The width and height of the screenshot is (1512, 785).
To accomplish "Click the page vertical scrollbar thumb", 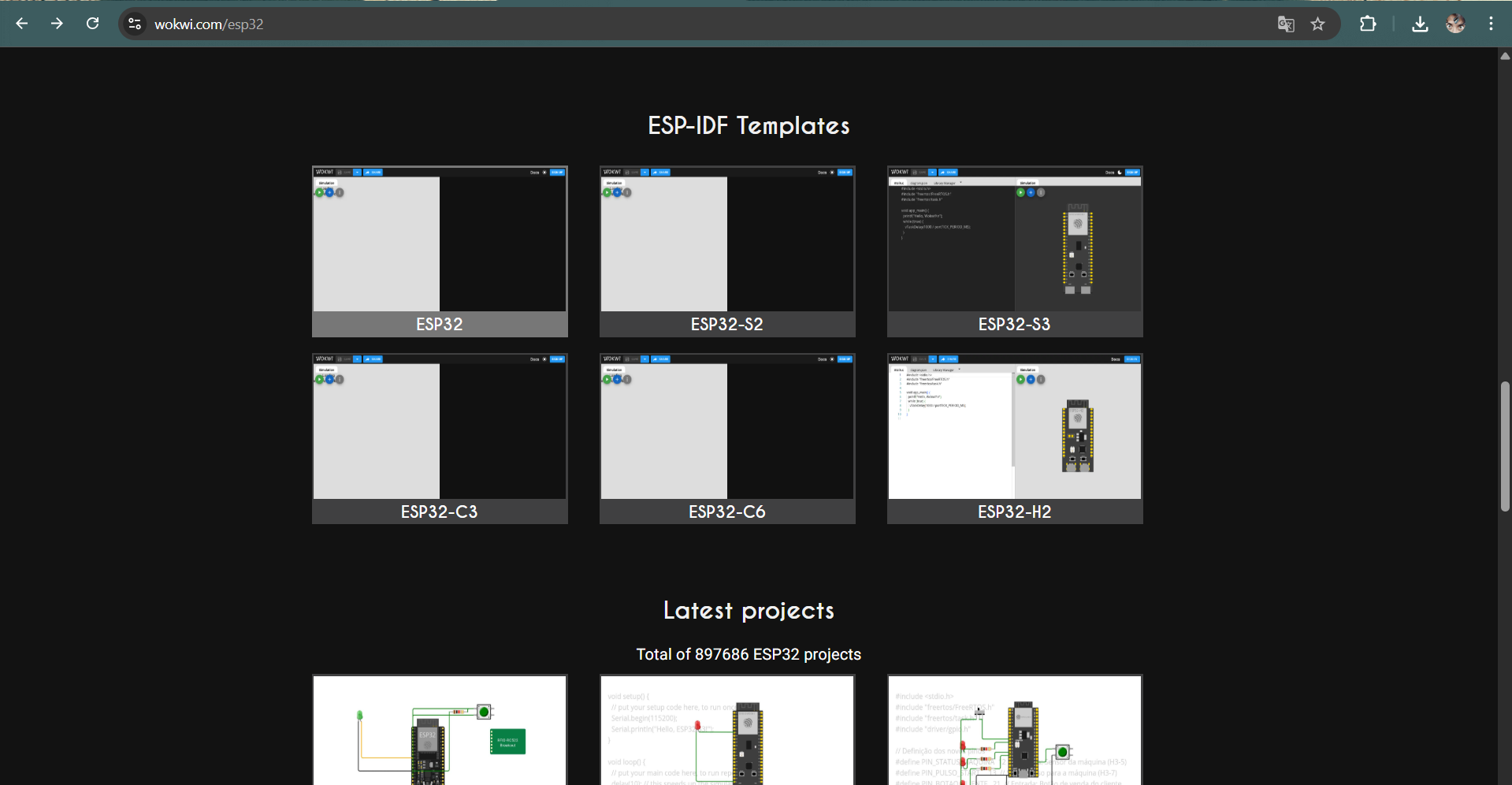I will coord(1505,446).
